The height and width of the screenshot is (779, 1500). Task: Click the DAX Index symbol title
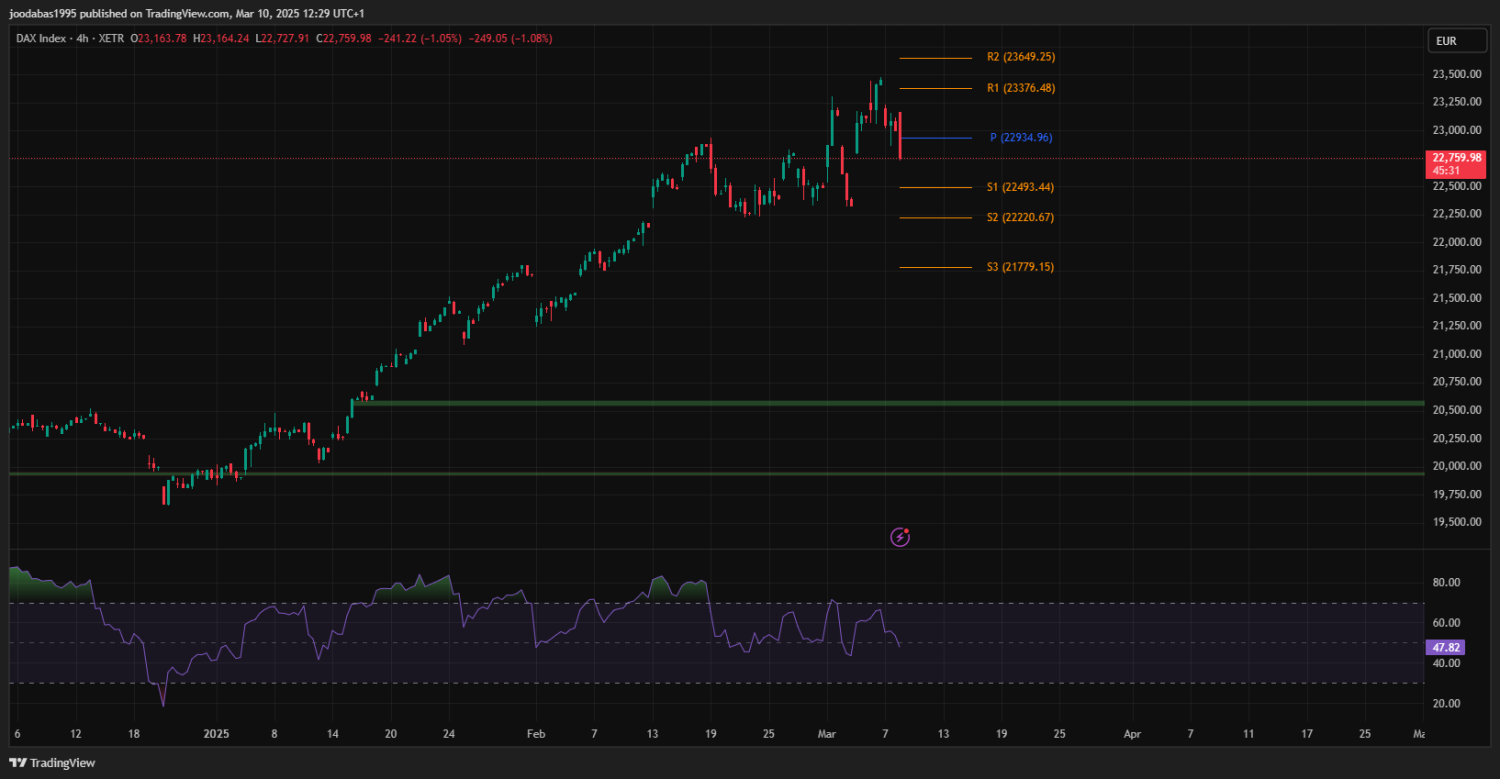pyautogui.click(x=43, y=38)
